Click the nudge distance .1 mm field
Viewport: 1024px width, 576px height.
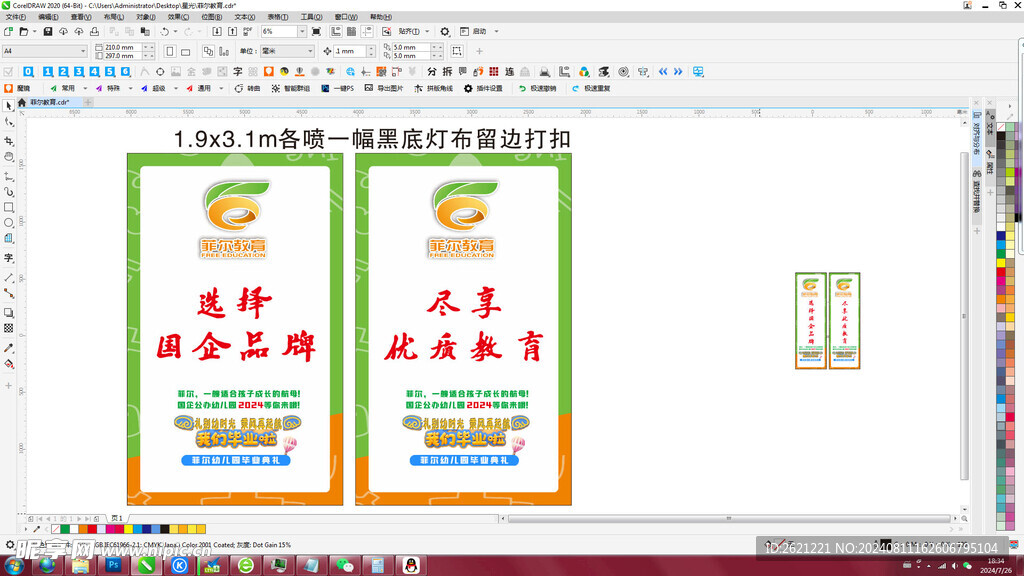(350, 51)
